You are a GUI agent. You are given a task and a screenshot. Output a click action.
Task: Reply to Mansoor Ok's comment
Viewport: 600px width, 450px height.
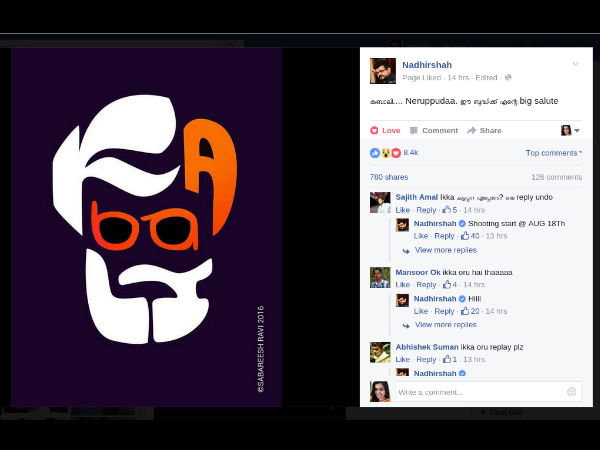tap(426, 285)
